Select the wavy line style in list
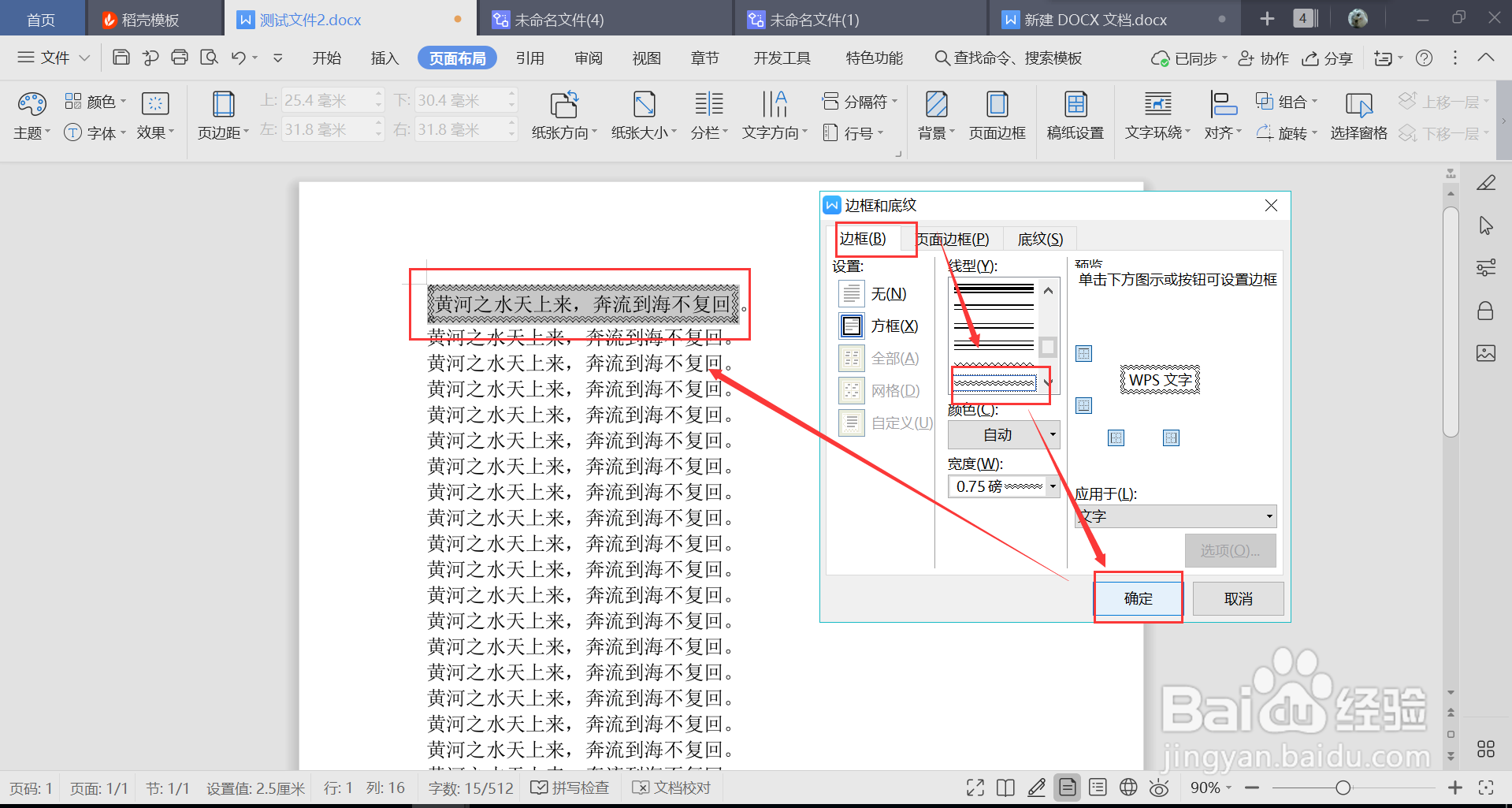1512x808 pixels. [995, 383]
